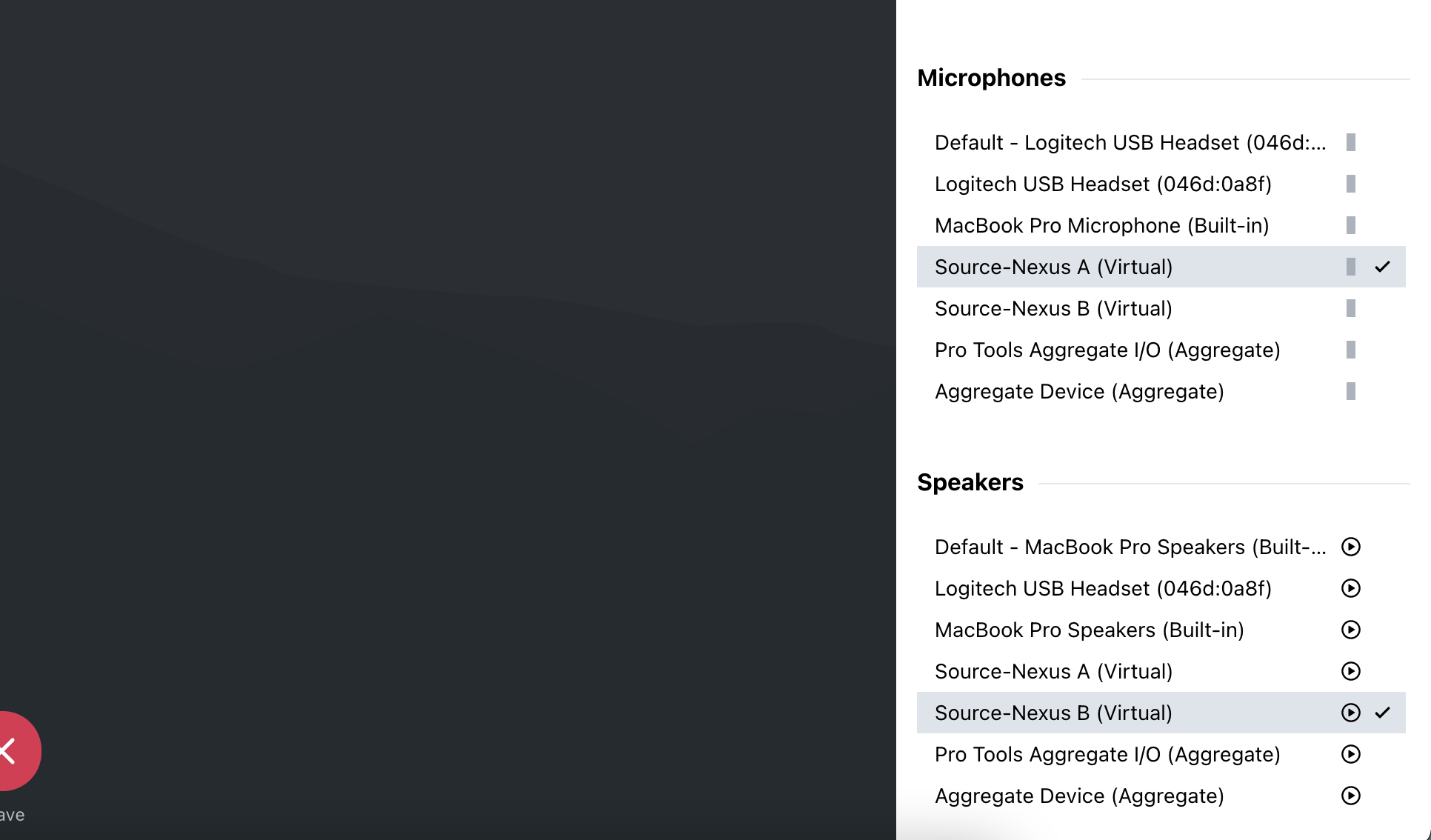1431x840 pixels.
Task: Click the Aggregate Device microphone level meter
Action: (1351, 391)
